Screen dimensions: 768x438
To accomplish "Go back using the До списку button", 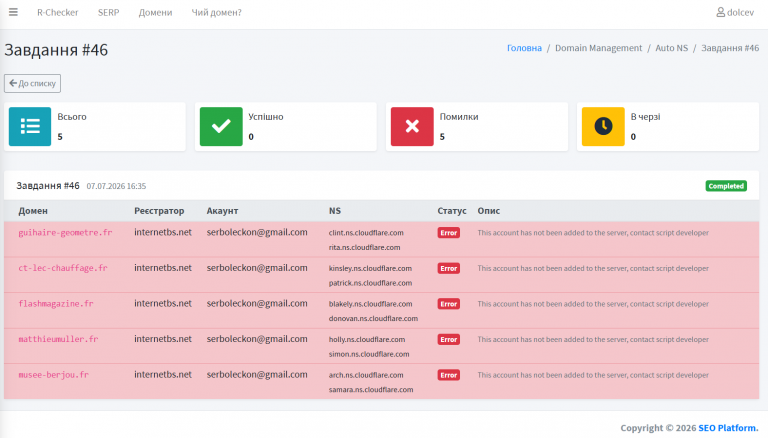I will click(32, 83).
